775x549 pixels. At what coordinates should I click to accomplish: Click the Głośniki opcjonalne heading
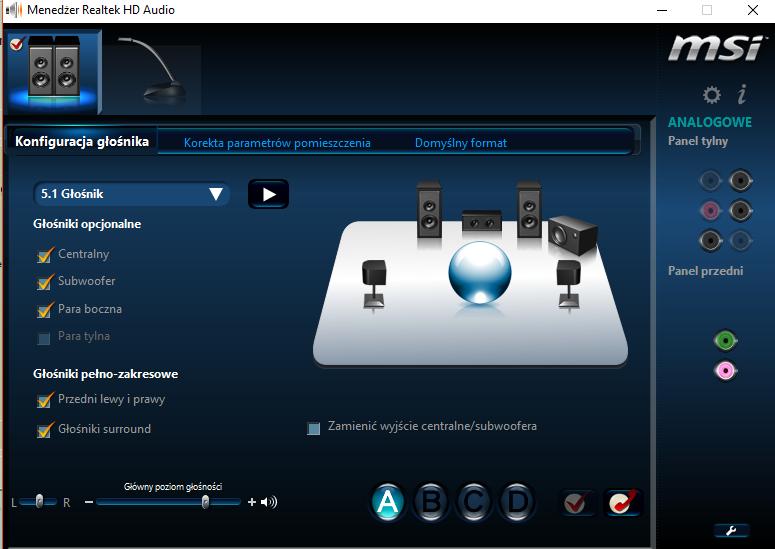coord(87,224)
